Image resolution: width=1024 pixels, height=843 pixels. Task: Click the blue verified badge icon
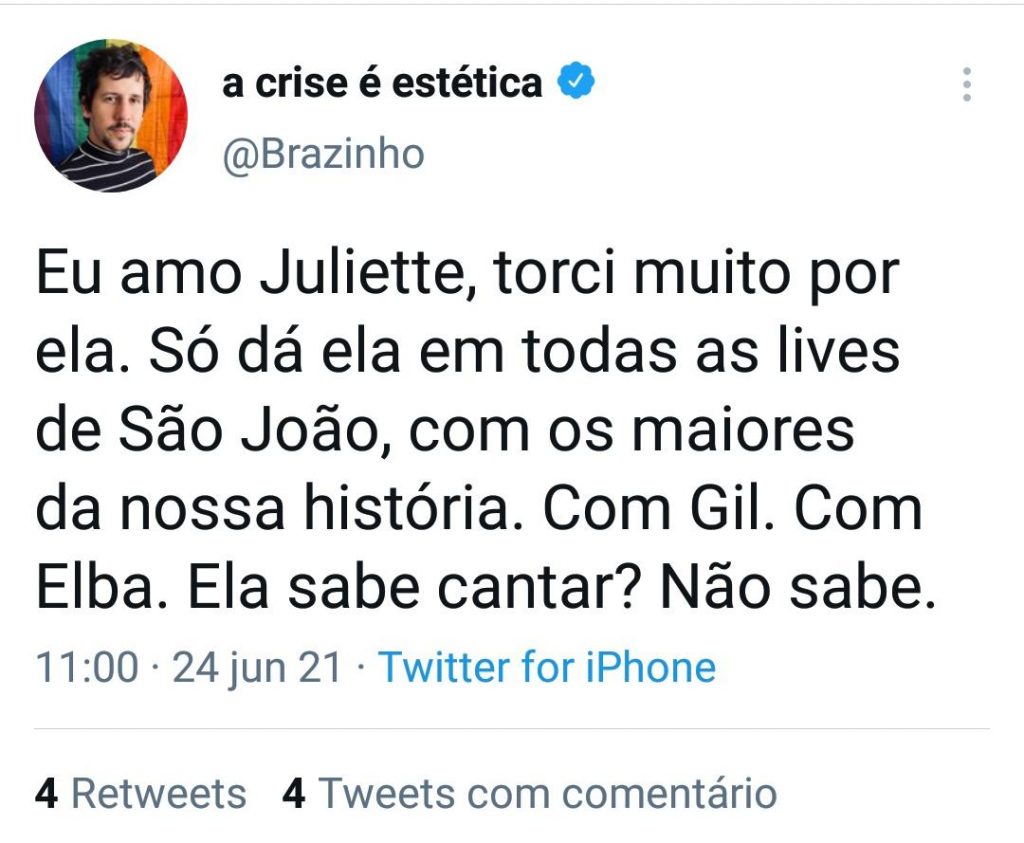pos(576,83)
